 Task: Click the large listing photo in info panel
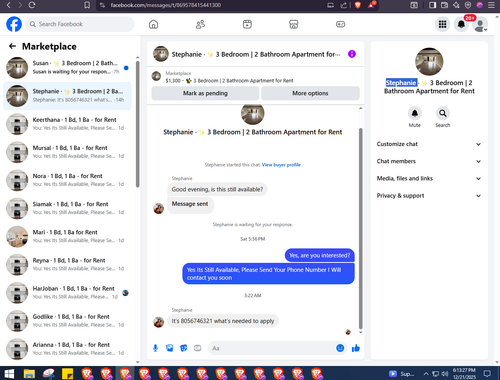(x=429, y=62)
